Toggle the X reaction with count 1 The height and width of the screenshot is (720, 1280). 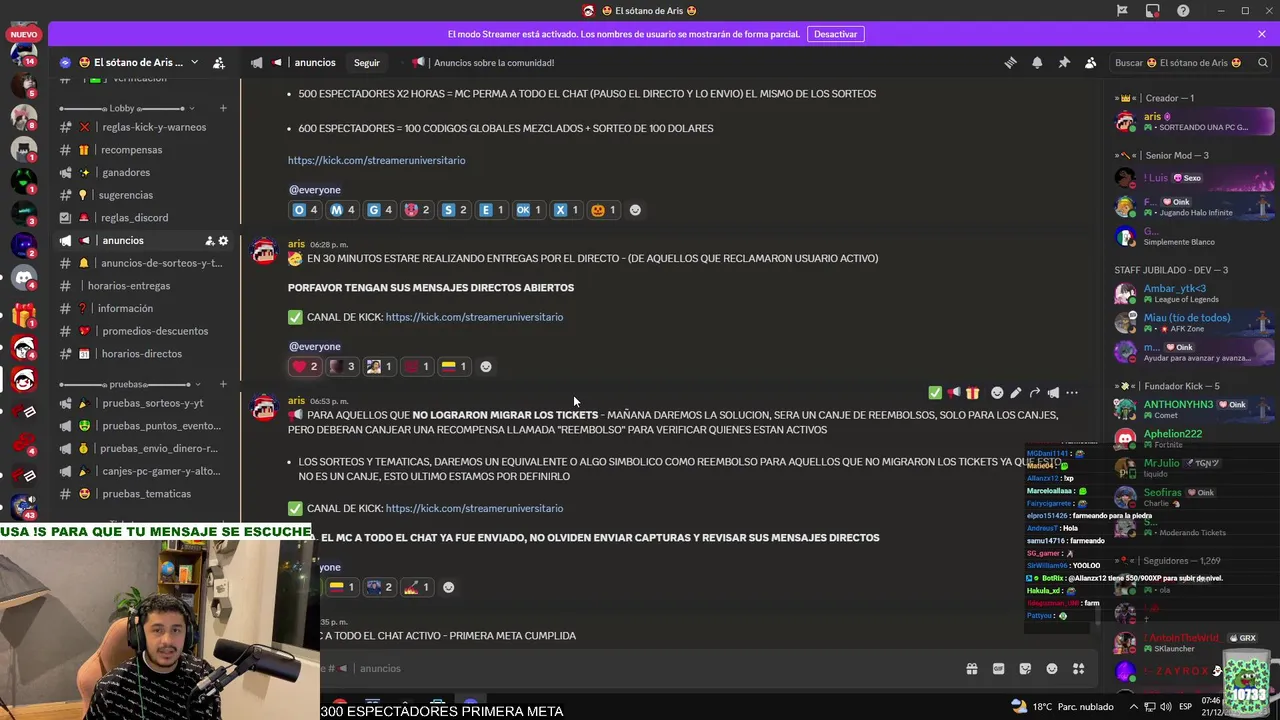coord(566,210)
